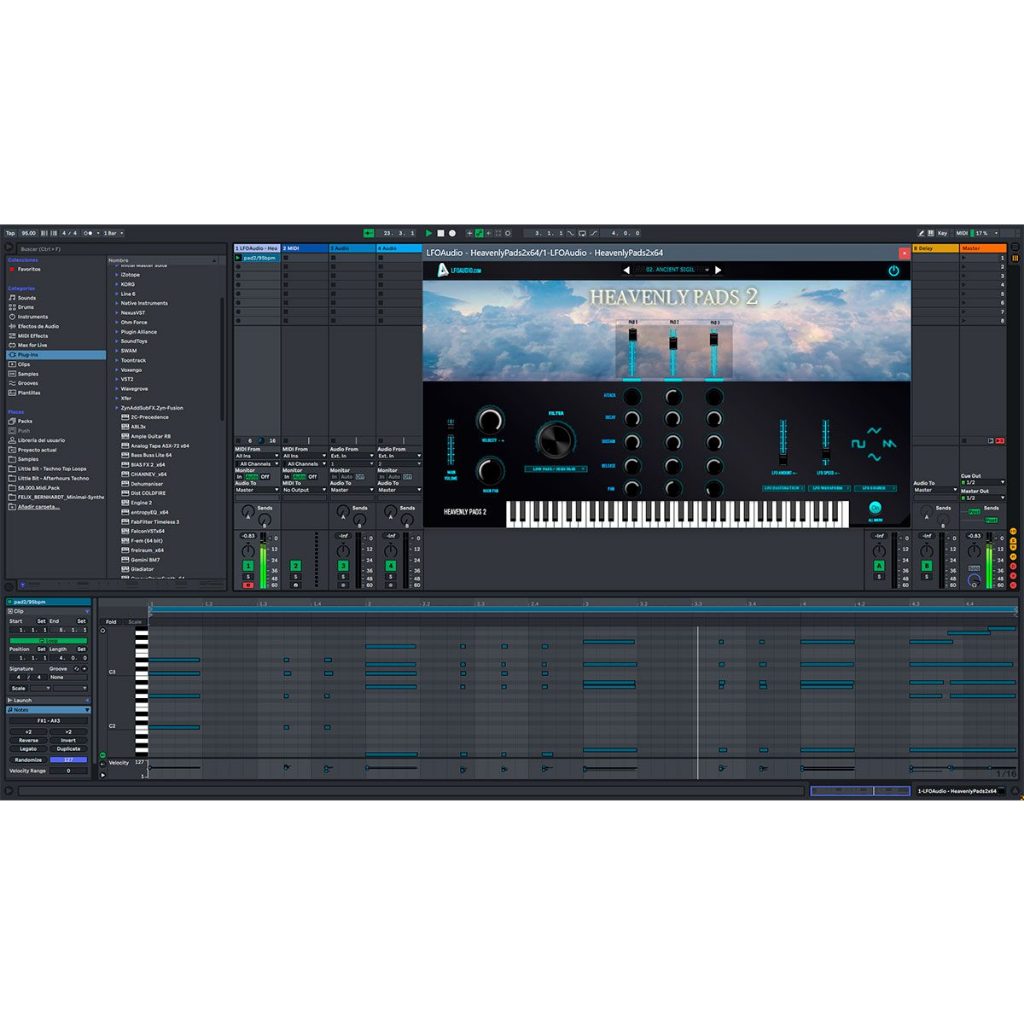Open the Samples category under Categorías
This screenshot has width=1024, height=1024.
point(27,374)
